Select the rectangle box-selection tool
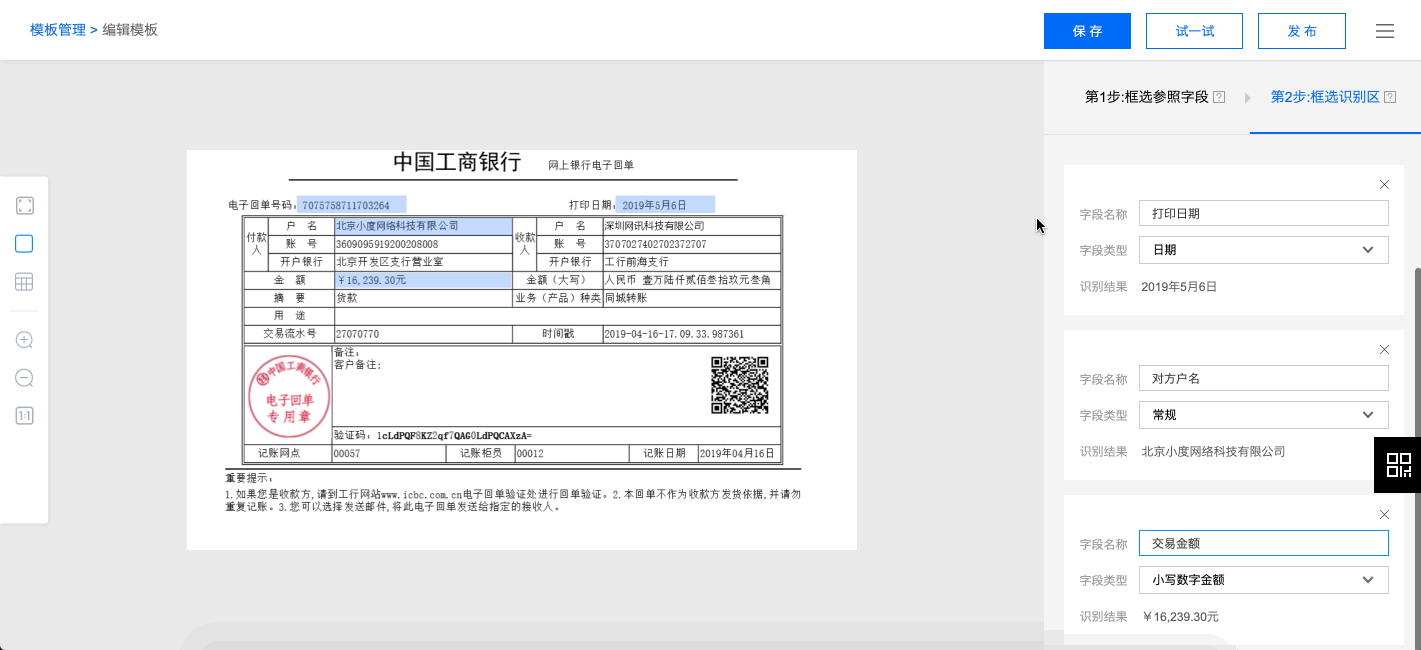 pyautogui.click(x=25, y=244)
